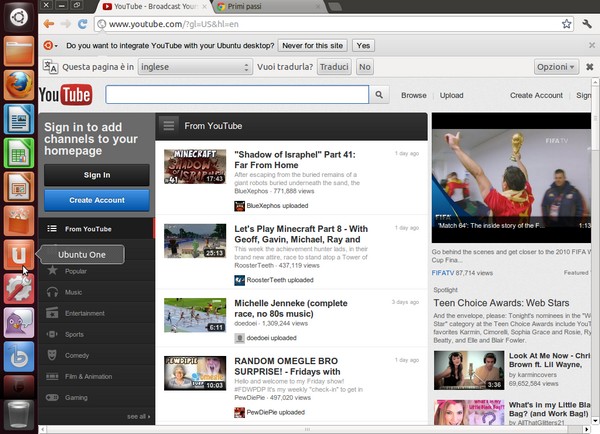Play the featured FIFA TV video

tap(512, 178)
